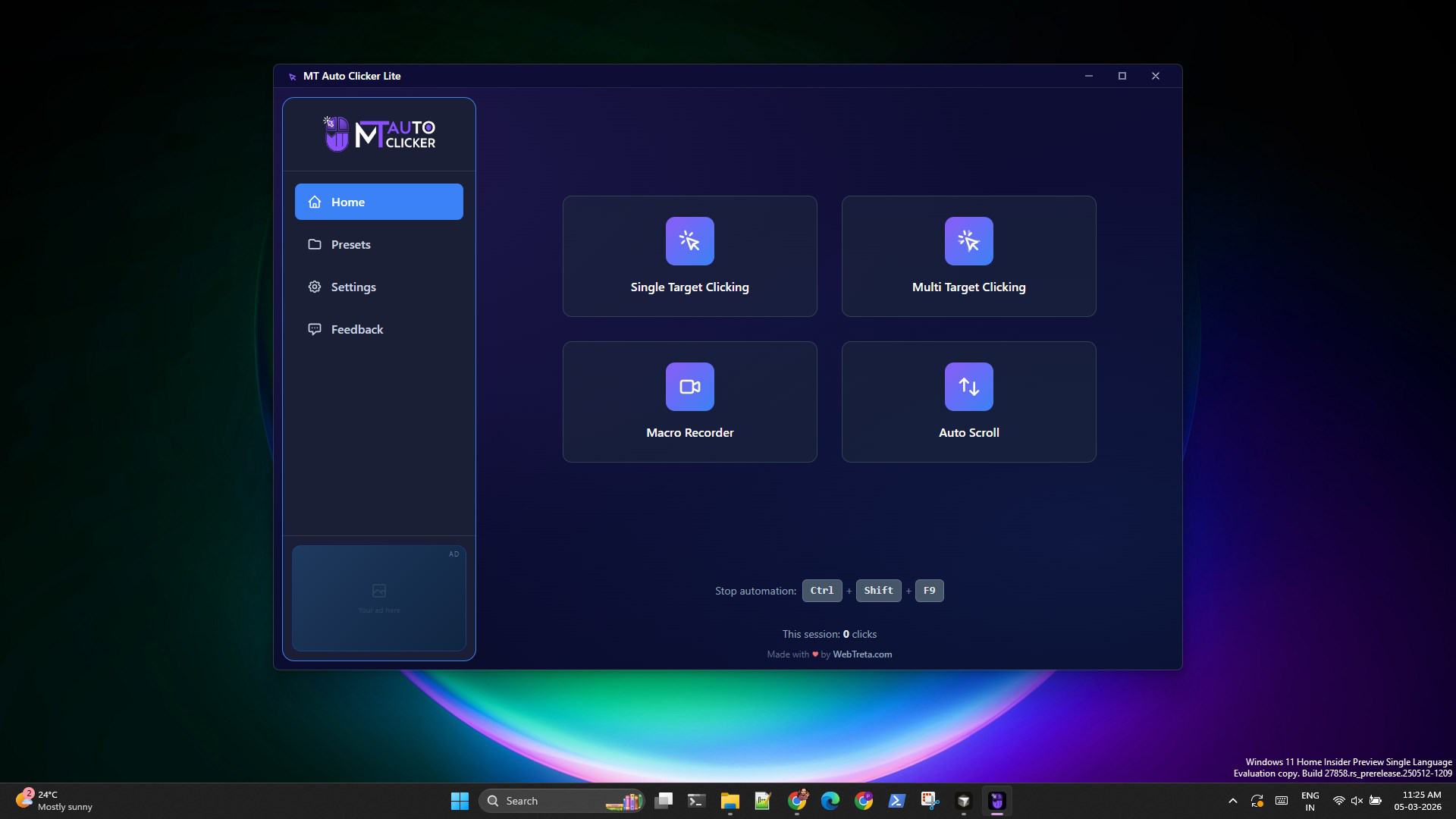
Task: Open the Presets section
Action: click(x=378, y=244)
